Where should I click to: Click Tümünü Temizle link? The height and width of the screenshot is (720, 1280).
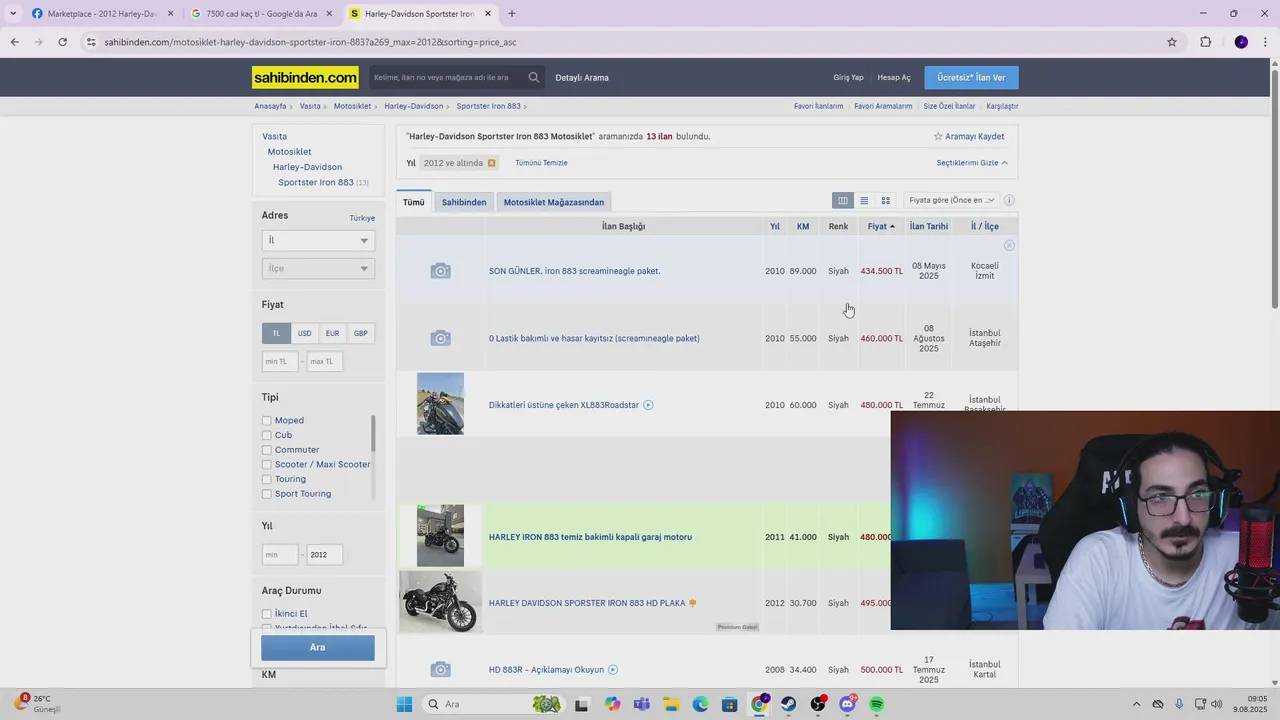coord(541,163)
